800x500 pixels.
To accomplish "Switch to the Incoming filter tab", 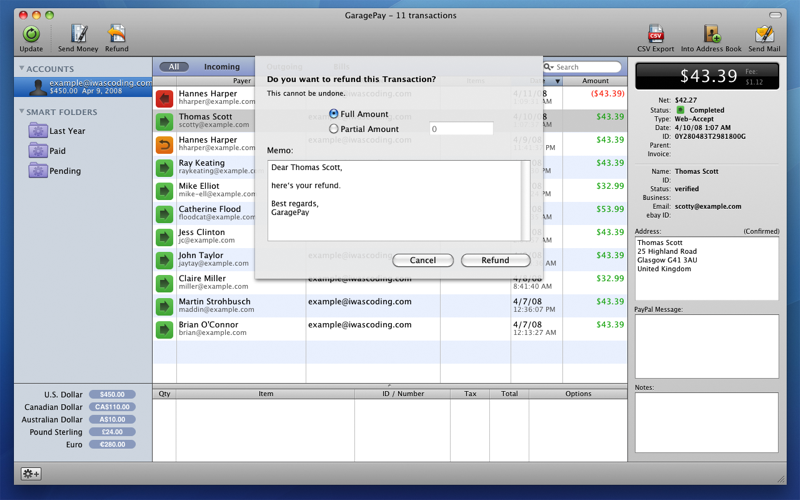I will click(221, 67).
